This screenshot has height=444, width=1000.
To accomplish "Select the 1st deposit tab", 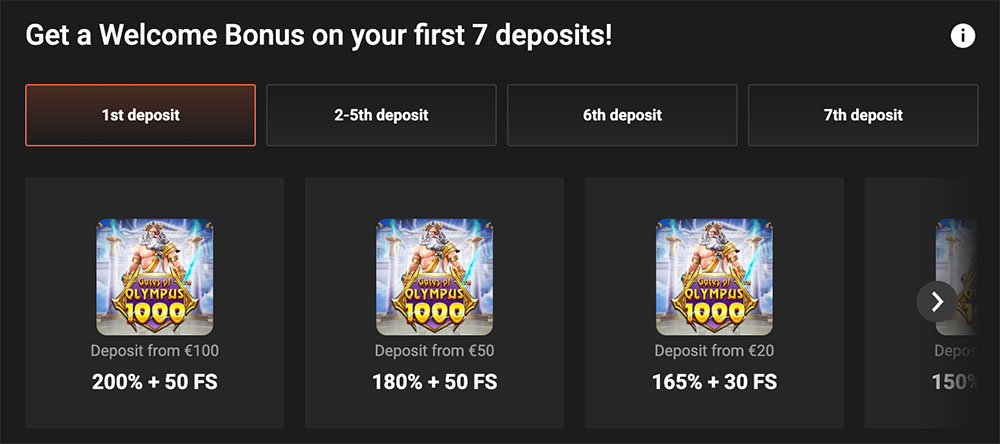I will click(140, 115).
